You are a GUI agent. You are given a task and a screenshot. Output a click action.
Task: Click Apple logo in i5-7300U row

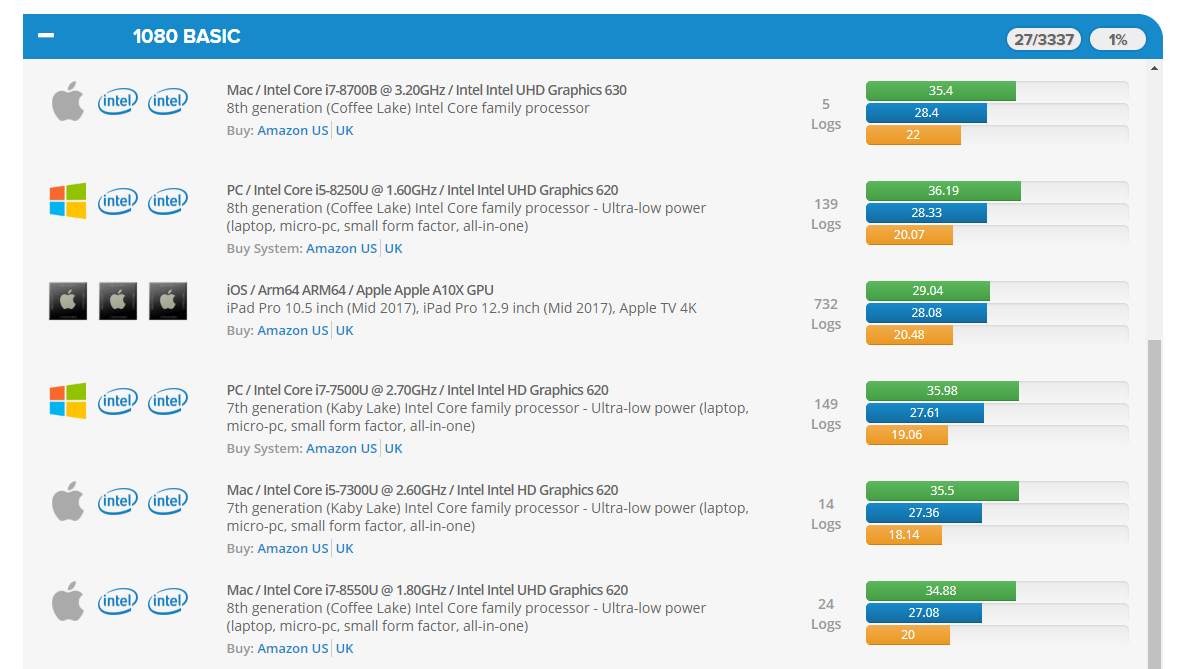(68, 501)
